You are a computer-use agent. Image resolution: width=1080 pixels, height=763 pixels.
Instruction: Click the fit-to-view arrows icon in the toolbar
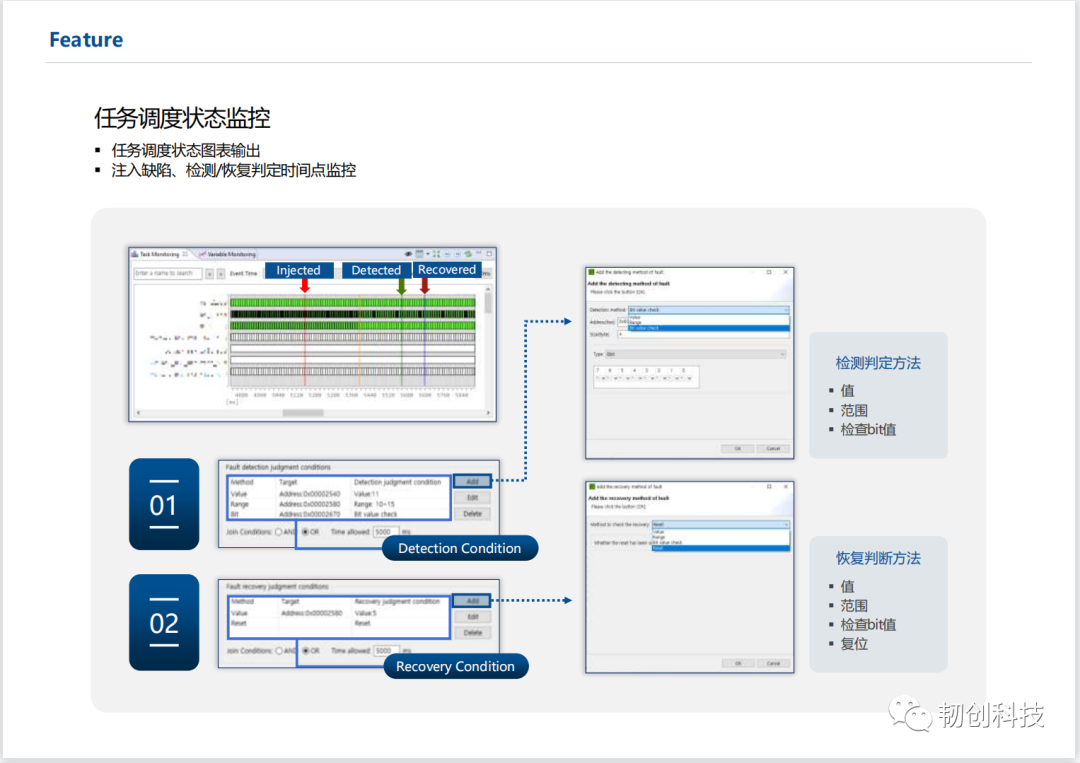436,253
